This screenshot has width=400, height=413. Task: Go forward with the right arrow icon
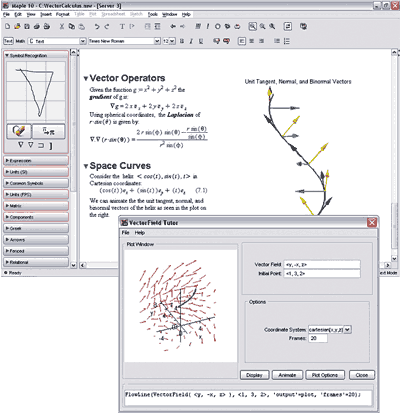point(182,26)
